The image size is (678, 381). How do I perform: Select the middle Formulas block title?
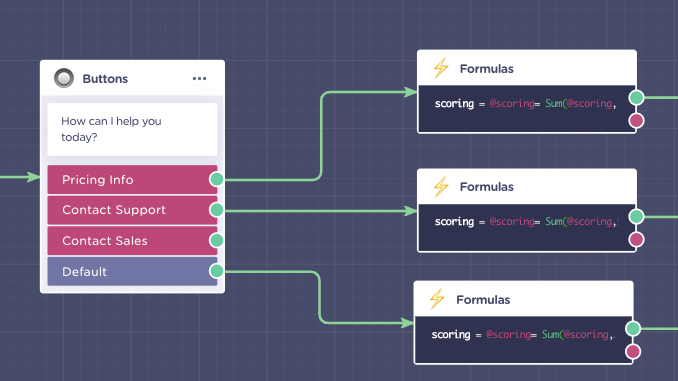486,187
